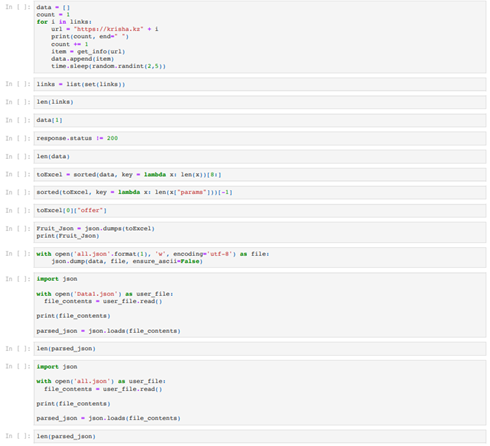Select the cell writing 'all.json' with json.dump
Screen dimensions: 490x446
click(260, 257)
